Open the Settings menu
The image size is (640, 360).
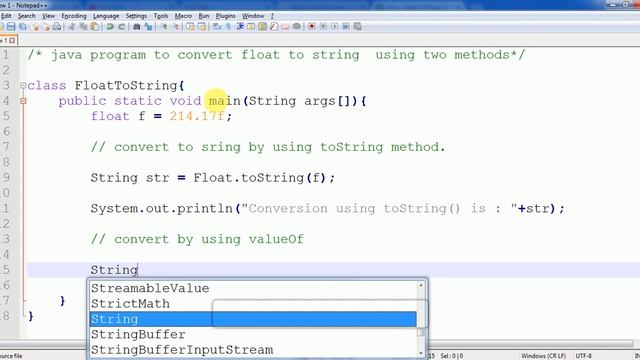136,16
